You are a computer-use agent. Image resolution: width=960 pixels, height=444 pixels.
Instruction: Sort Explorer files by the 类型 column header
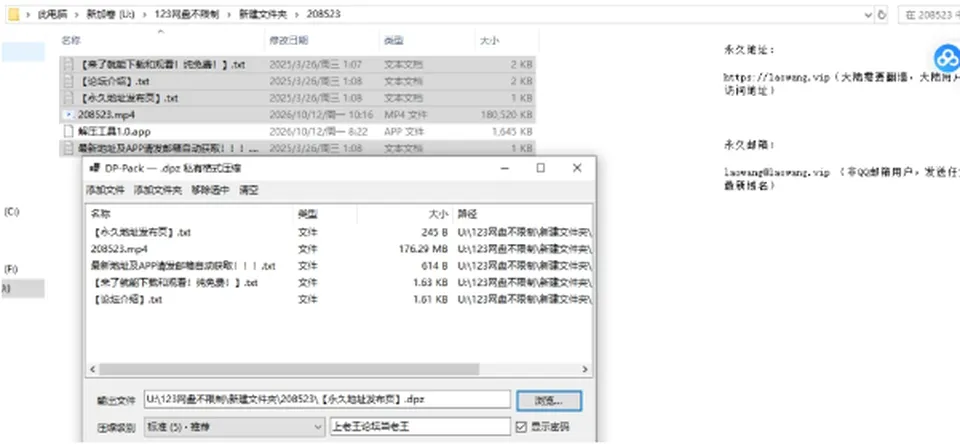click(394, 41)
